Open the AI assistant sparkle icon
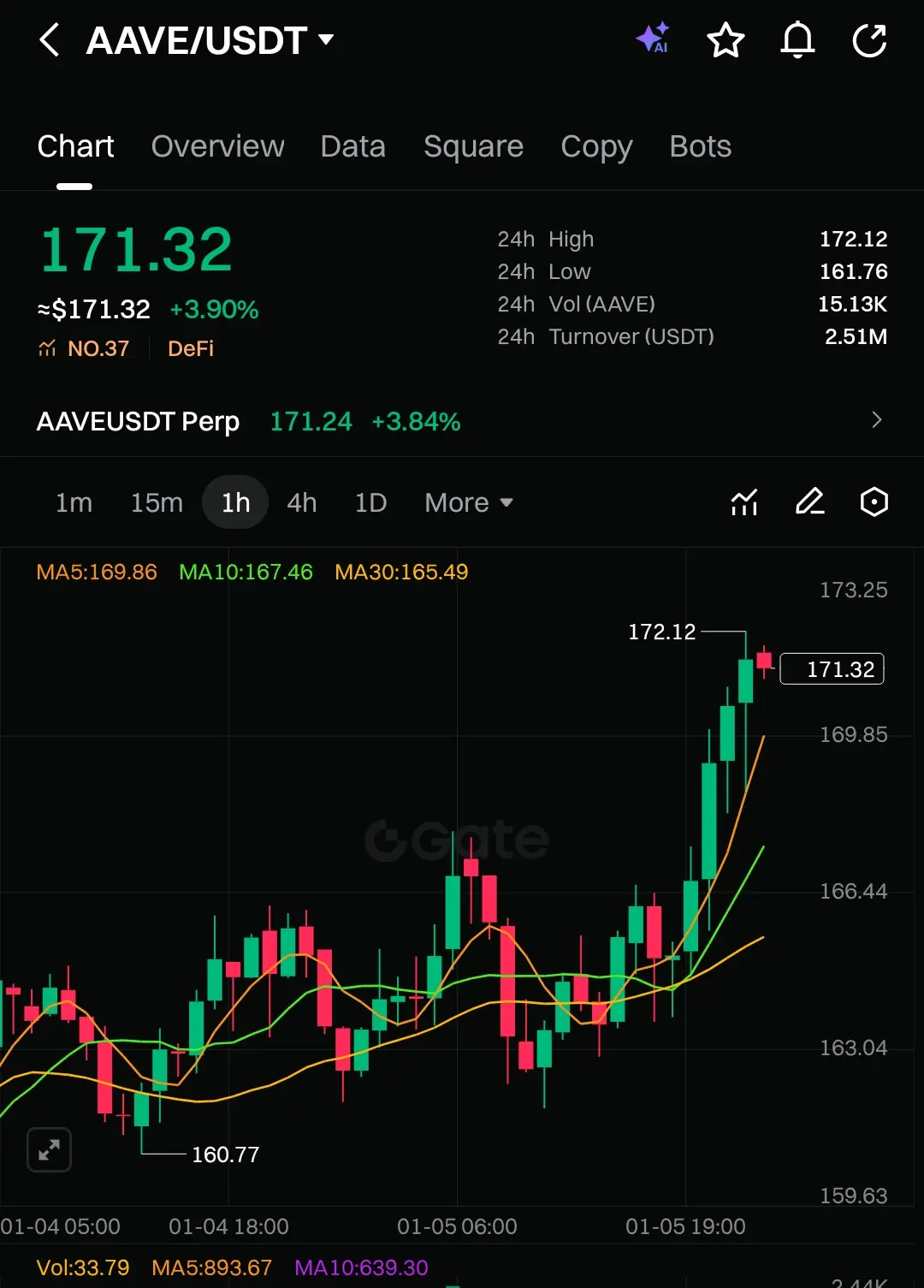The height and width of the screenshot is (1288, 924). point(653,39)
